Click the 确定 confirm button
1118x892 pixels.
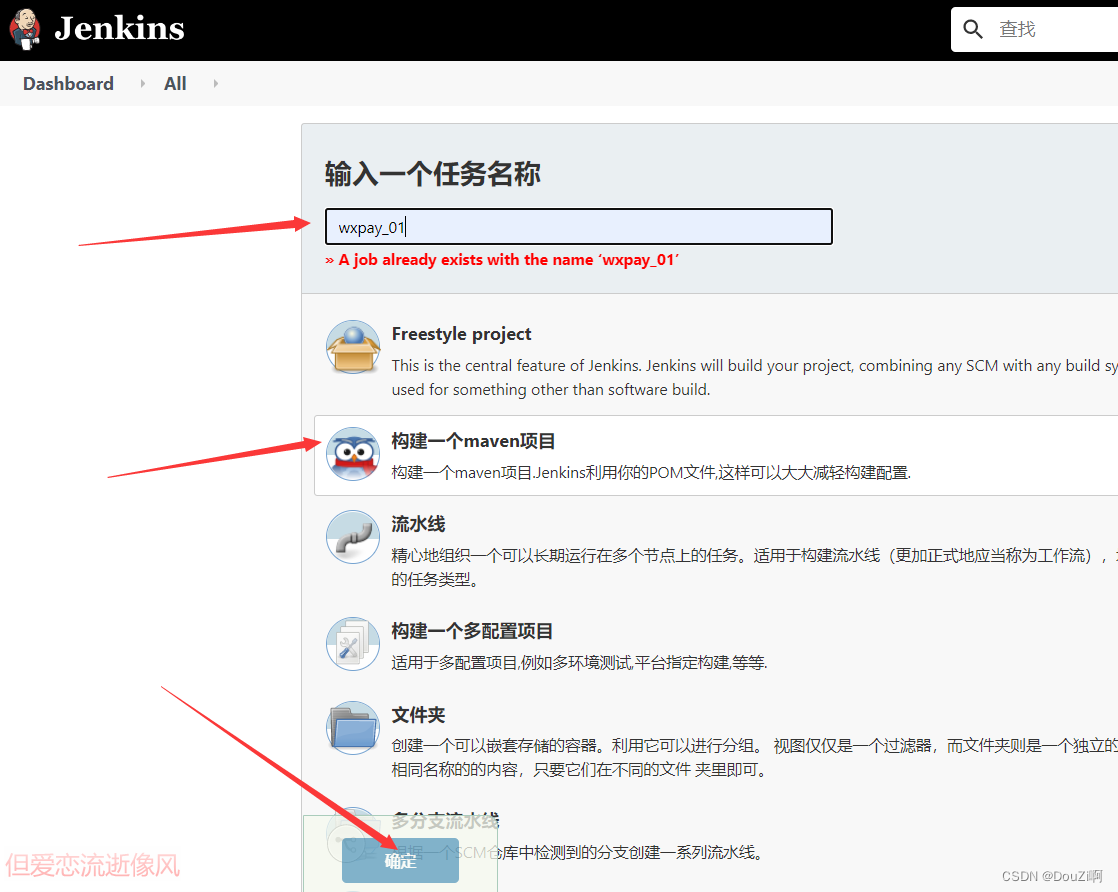click(400, 861)
